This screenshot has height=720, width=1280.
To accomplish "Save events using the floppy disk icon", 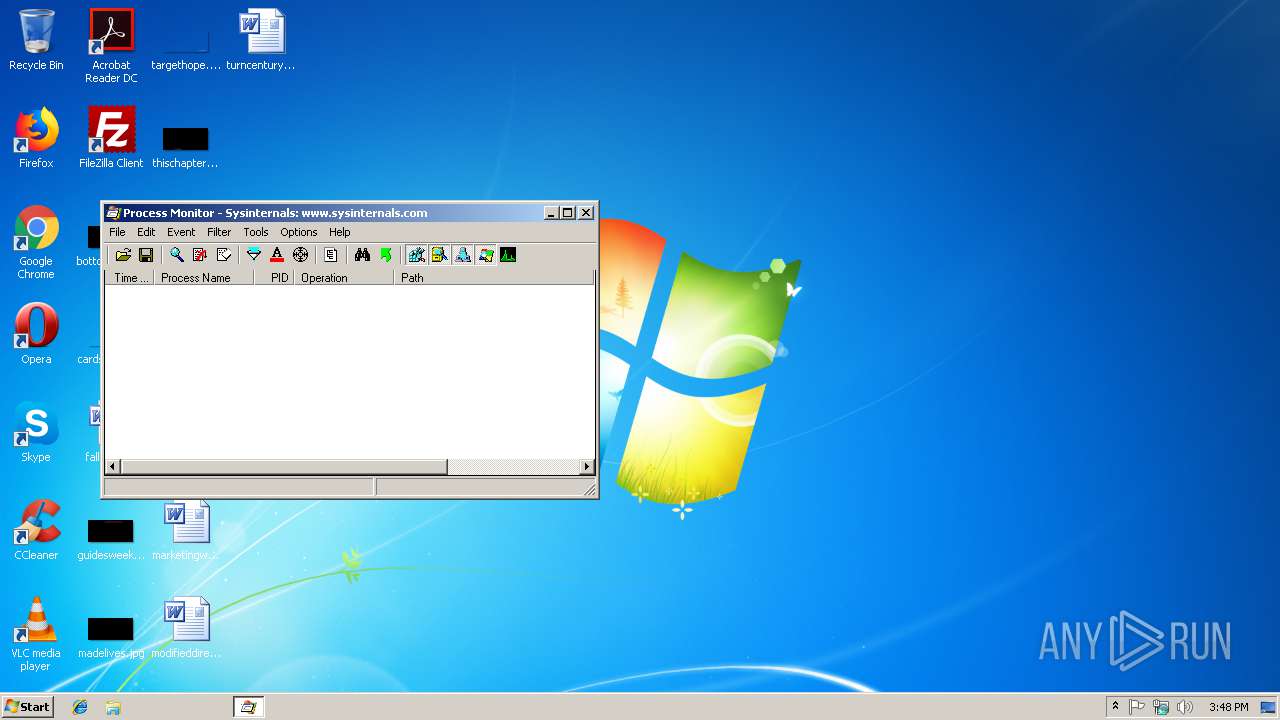I will [x=146, y=255].
